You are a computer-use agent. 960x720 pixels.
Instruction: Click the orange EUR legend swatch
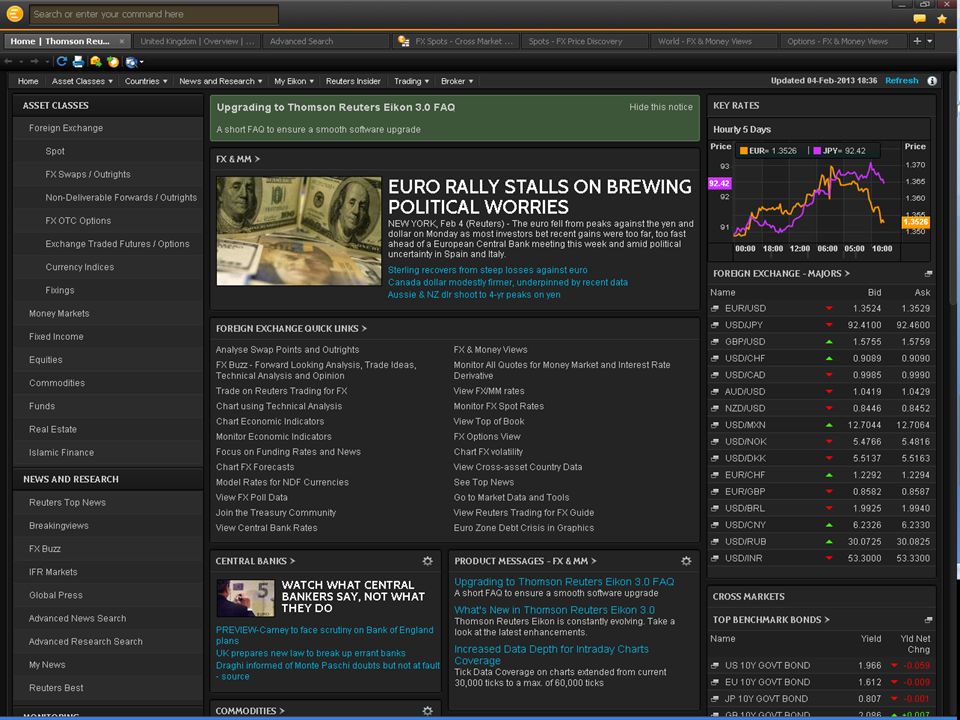tap(743, 151)
